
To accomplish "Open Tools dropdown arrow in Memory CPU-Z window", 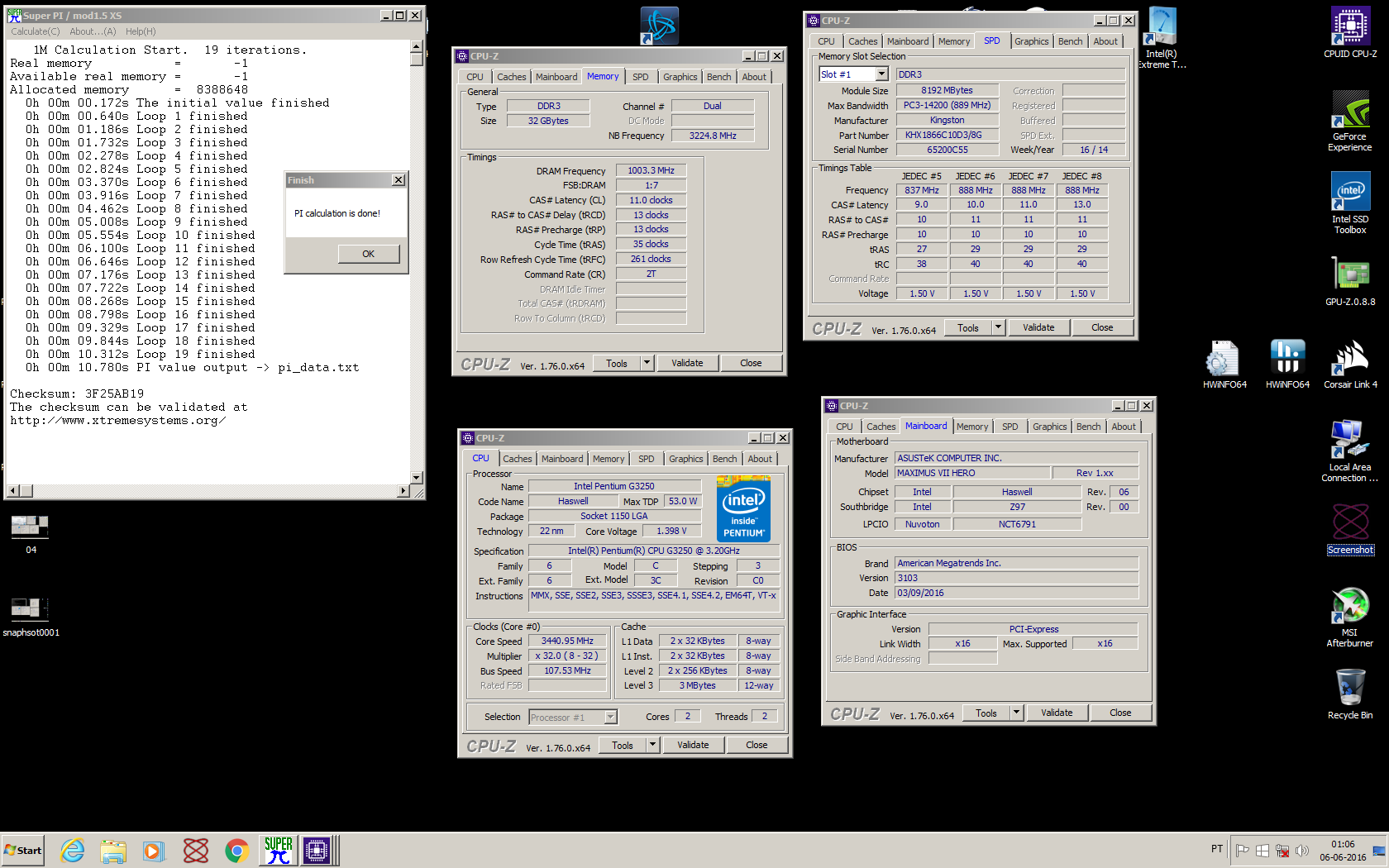I will (x=647, y=363).
